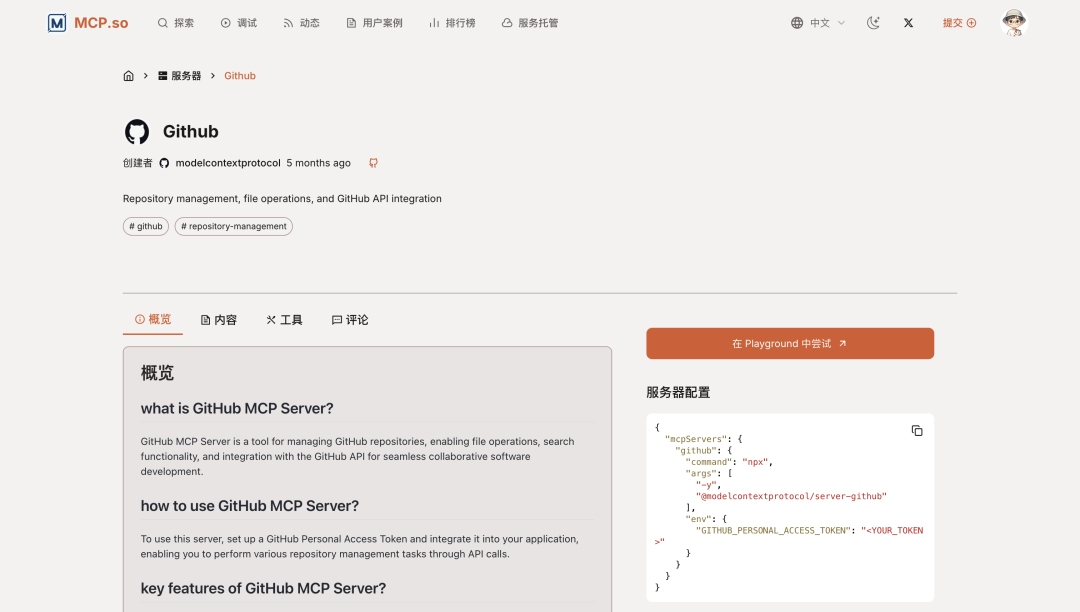
Task: Copy server config with copy icon
Action: [917, 430]
